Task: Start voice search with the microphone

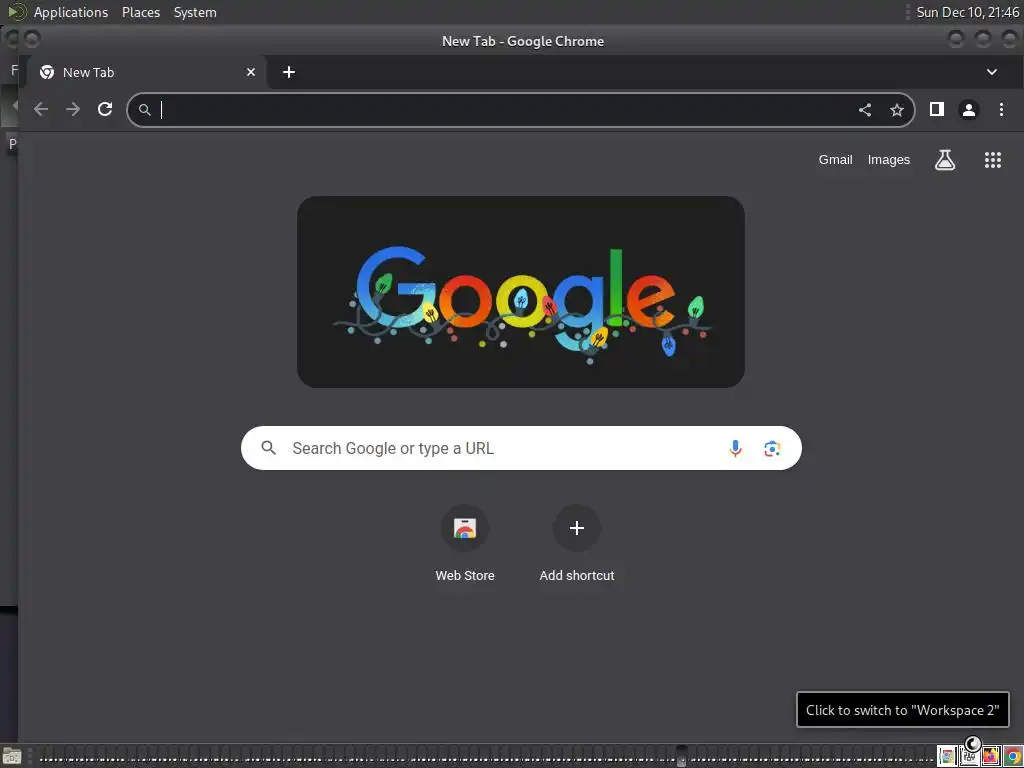Action: [x=735, y=448]
